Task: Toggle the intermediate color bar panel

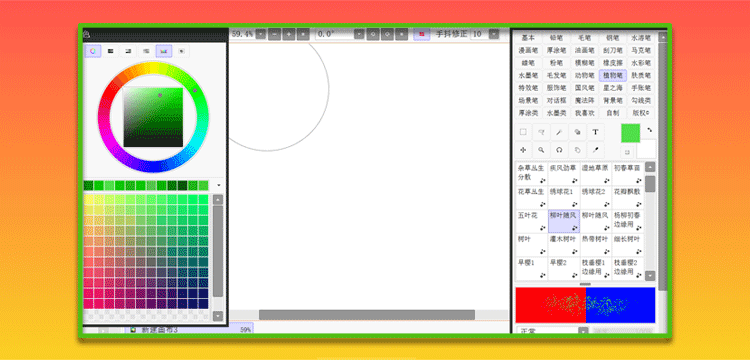Action: 146,51
